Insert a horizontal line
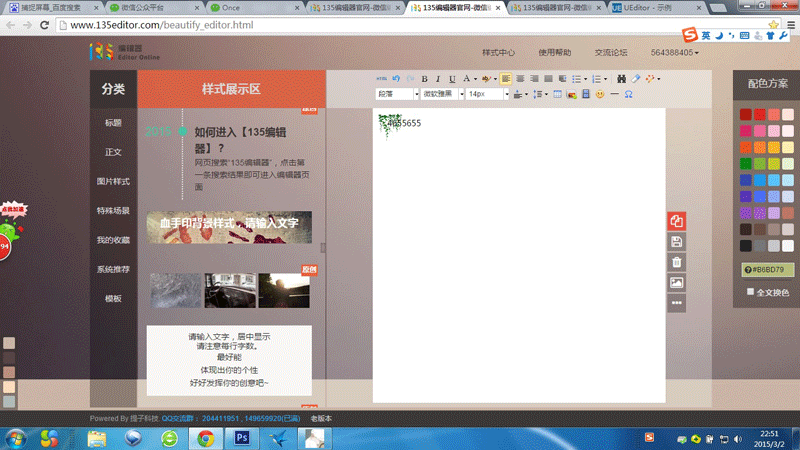Viewport: 800px width, 450px height. [614, 94]
